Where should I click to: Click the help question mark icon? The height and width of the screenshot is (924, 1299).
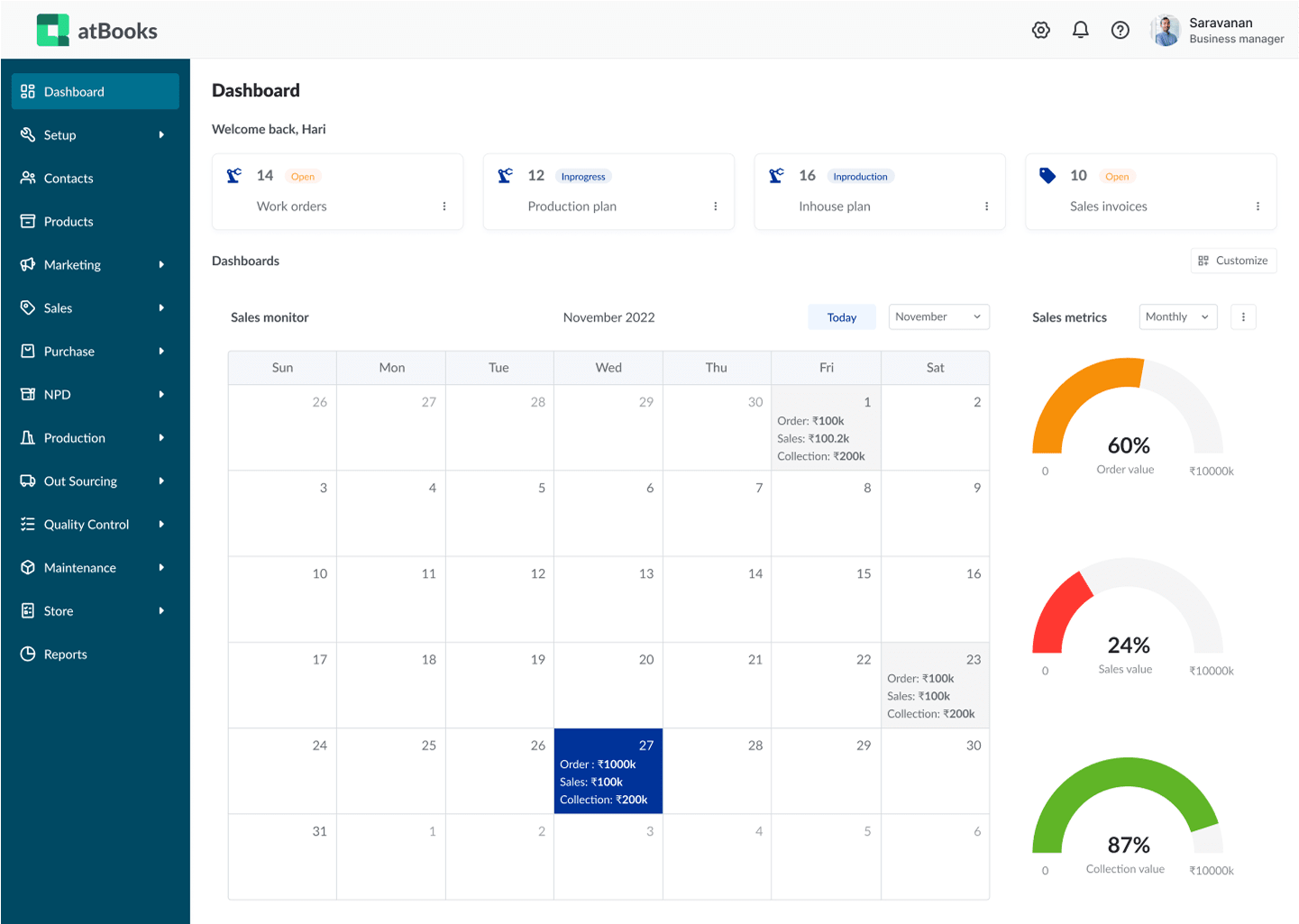(1120, 30)
